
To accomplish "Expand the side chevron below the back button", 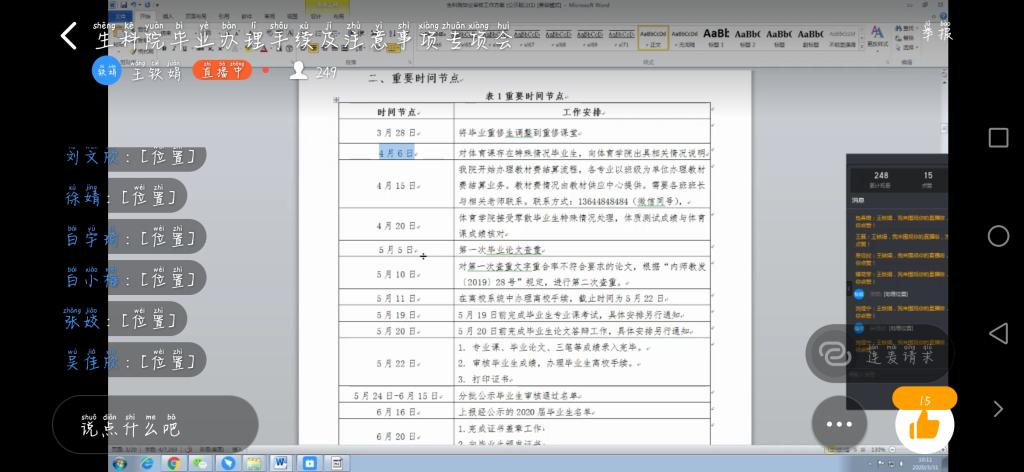I will [997, 408].
